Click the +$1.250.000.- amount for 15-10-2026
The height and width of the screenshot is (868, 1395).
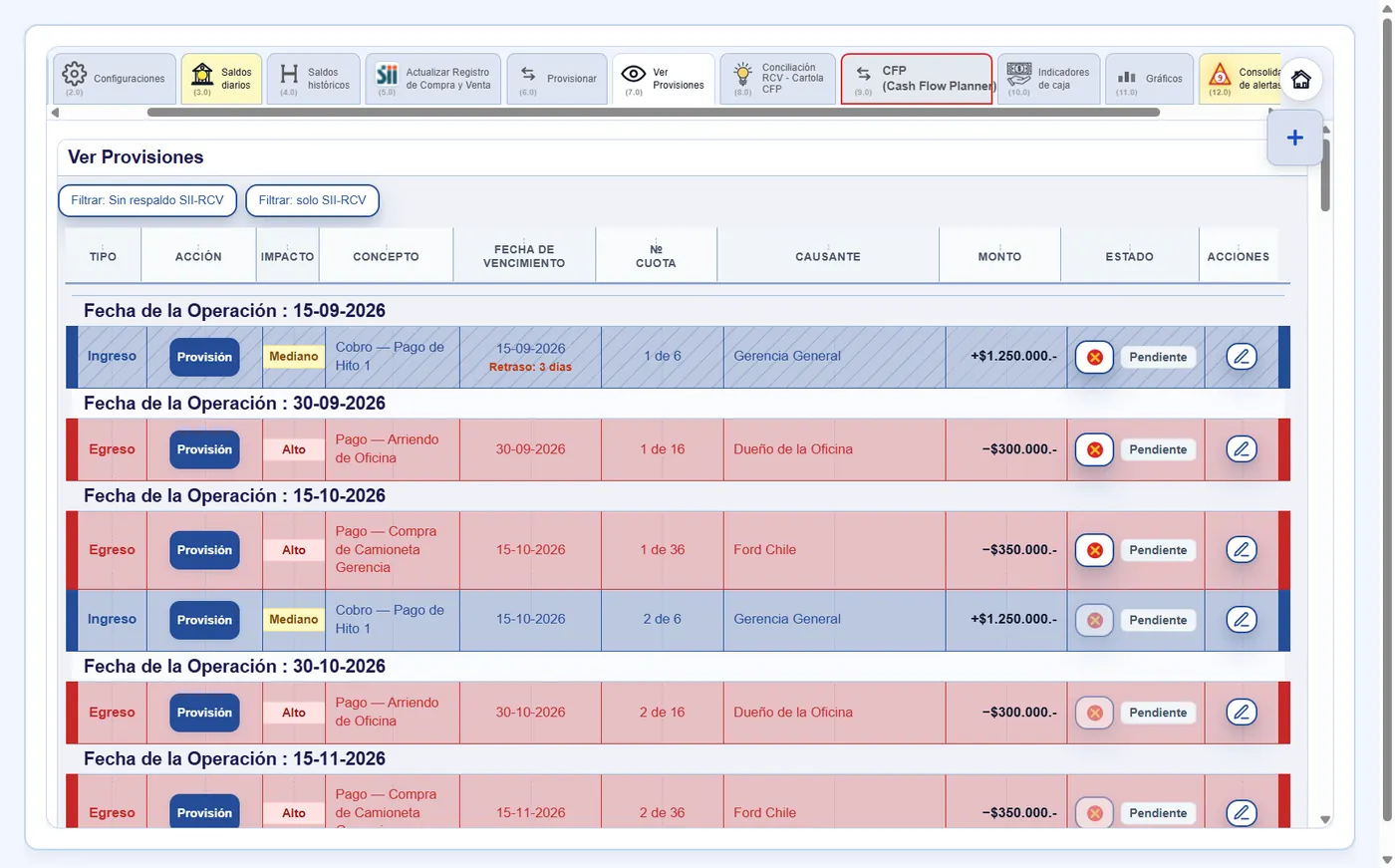pyautogui.click(x=1013, y=619)
